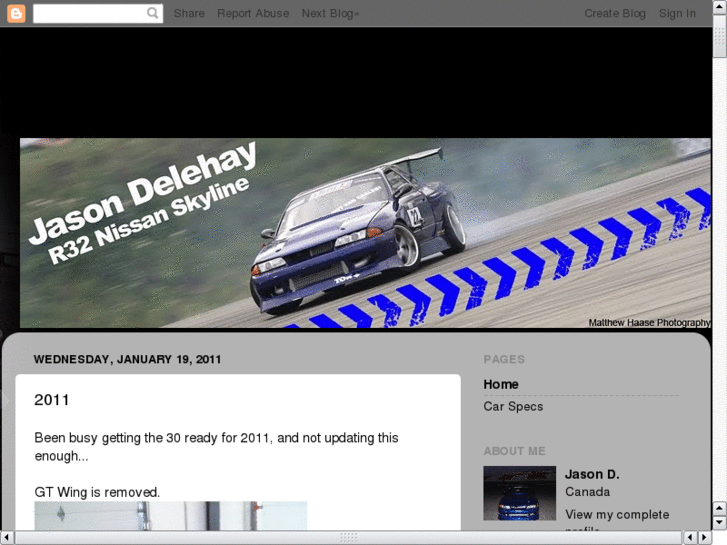
Task: Select the Home page tab
Action: pyautogui.click(x=501, y=384)
